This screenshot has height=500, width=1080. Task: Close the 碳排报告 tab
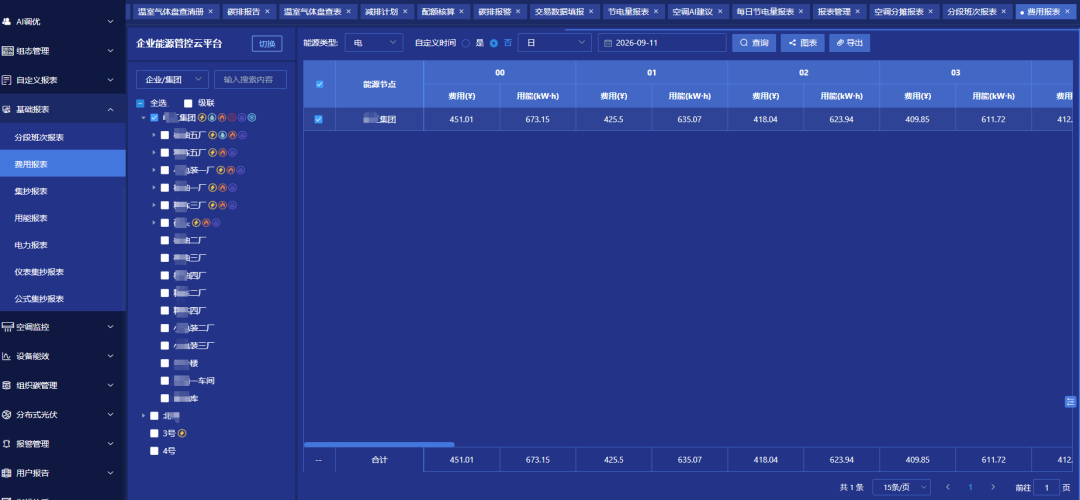coord(267,12)
